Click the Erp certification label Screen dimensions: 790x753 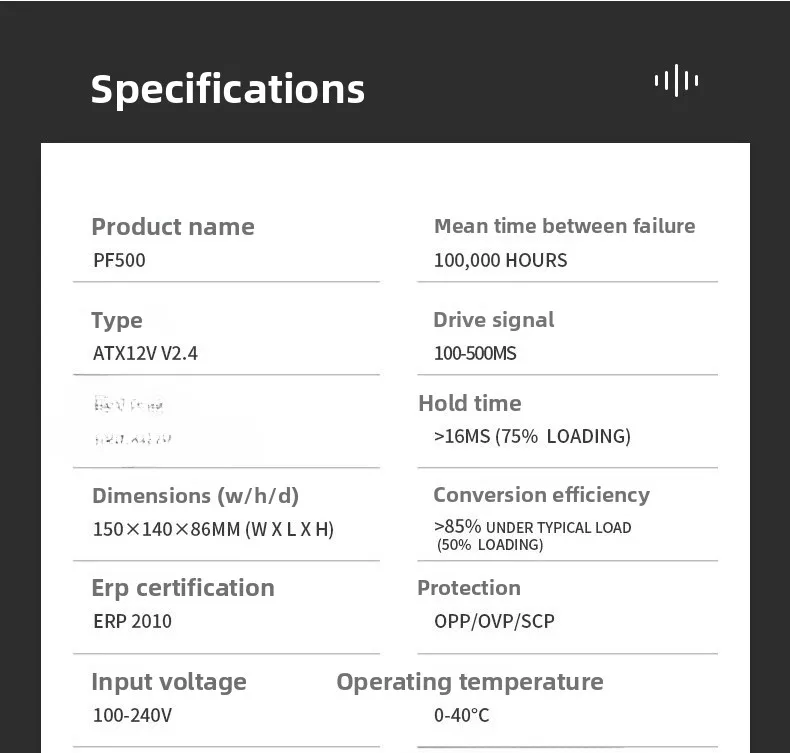click(183, 588)
